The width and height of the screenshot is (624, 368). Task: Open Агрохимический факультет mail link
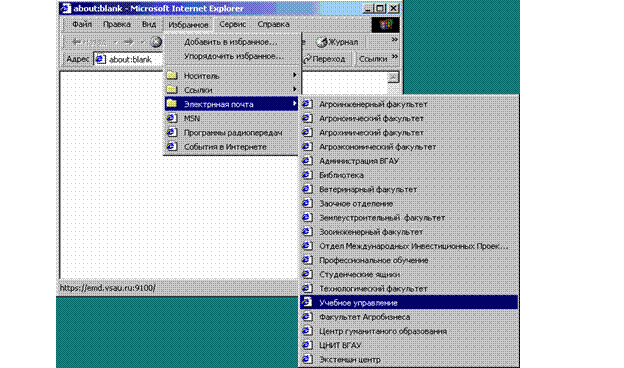coord(409,132)
